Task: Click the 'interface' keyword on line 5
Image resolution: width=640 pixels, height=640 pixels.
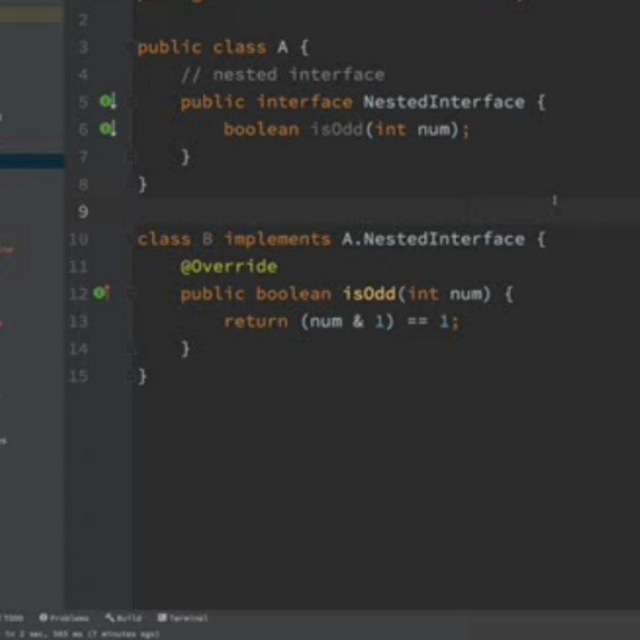Action: (x=304, y=102)
